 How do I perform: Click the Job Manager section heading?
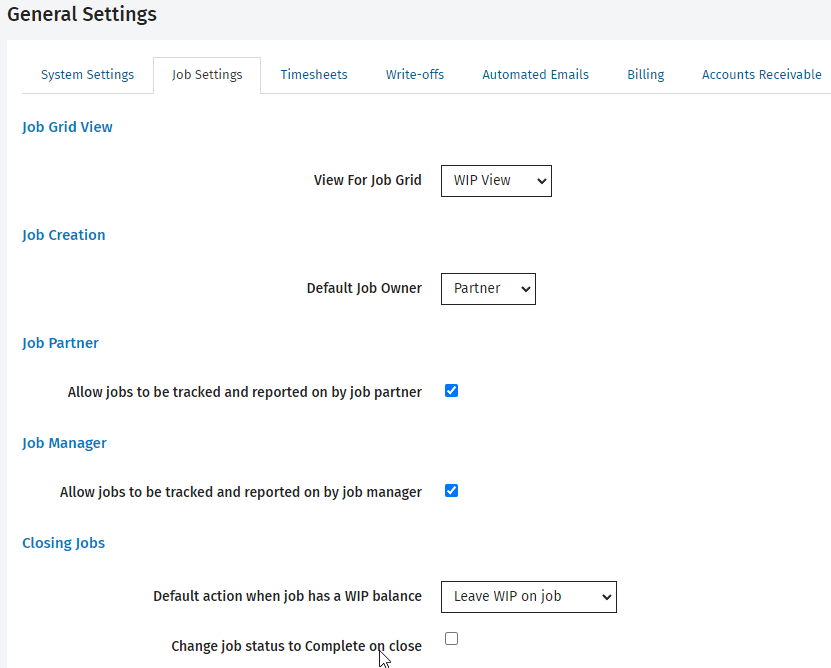[x=64, y=443]
